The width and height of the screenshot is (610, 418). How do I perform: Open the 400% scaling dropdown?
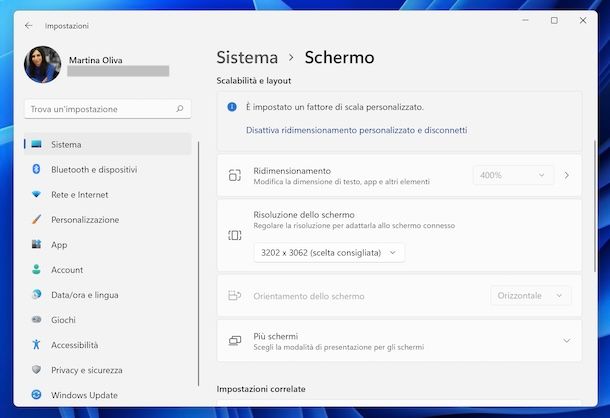513,175
